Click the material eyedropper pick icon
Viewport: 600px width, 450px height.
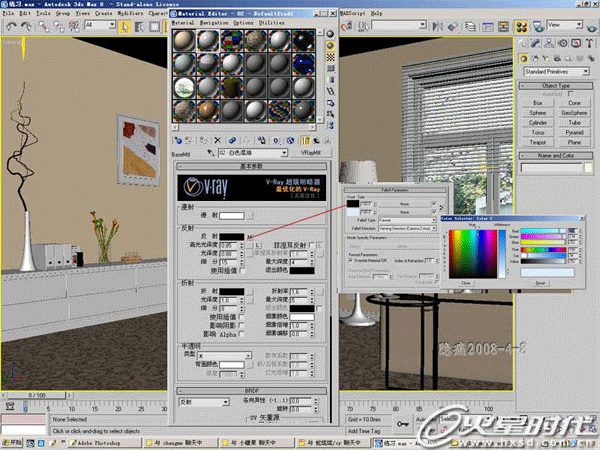(x=210, y=153)
